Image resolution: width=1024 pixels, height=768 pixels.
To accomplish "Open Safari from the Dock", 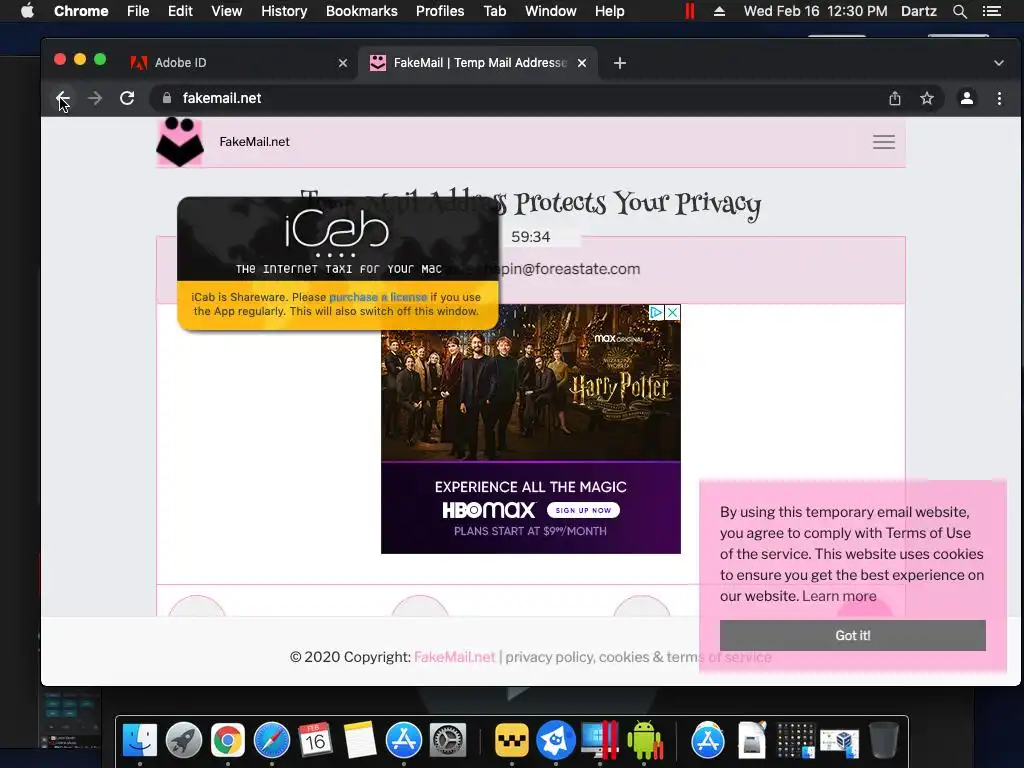I will (x=272, y=741).
